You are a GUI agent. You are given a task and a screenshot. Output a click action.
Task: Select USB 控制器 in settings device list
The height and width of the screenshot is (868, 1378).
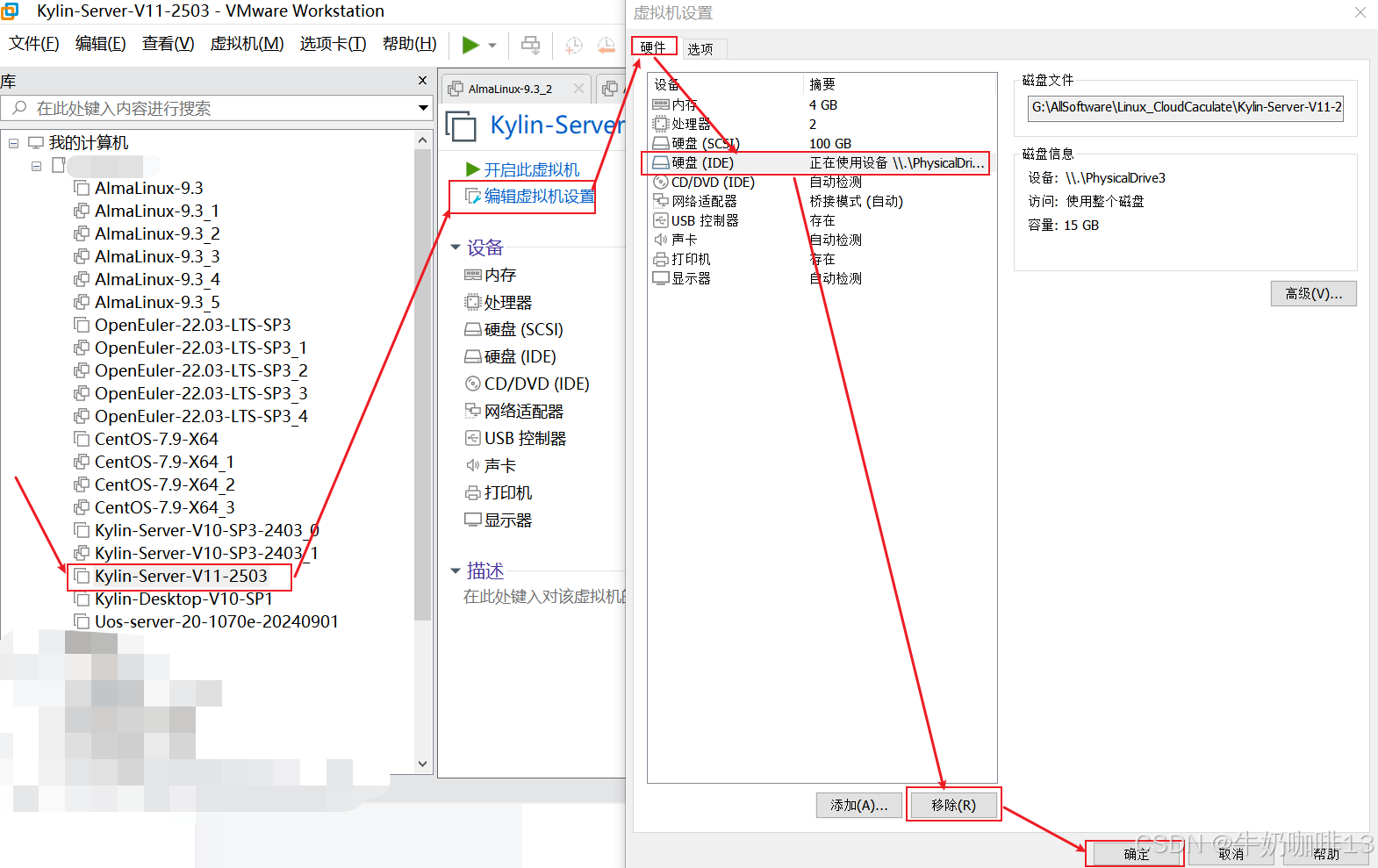point(822,220)
